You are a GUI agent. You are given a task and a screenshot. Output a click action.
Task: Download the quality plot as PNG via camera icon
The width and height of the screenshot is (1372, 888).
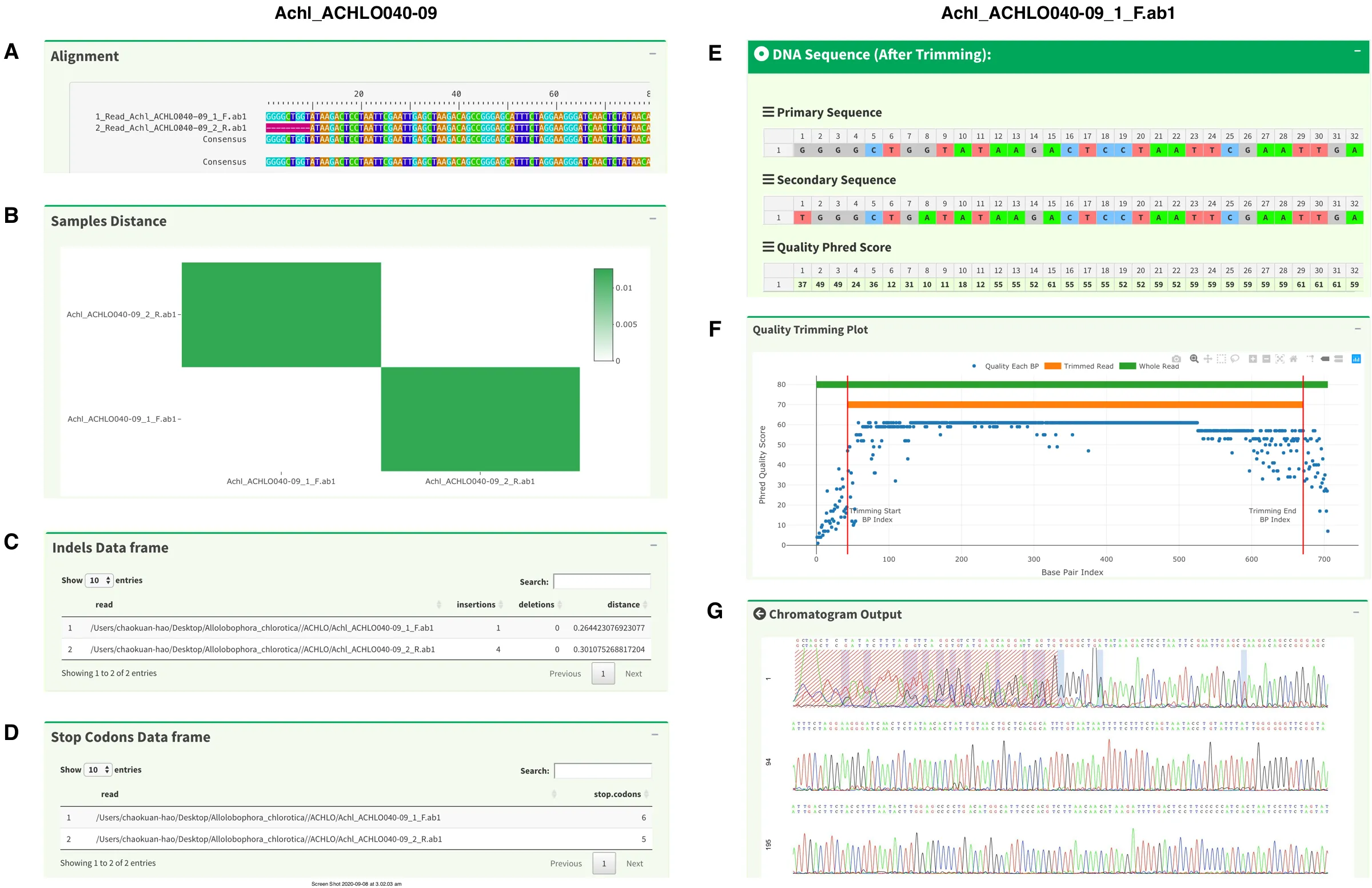tap(1177, 359)
